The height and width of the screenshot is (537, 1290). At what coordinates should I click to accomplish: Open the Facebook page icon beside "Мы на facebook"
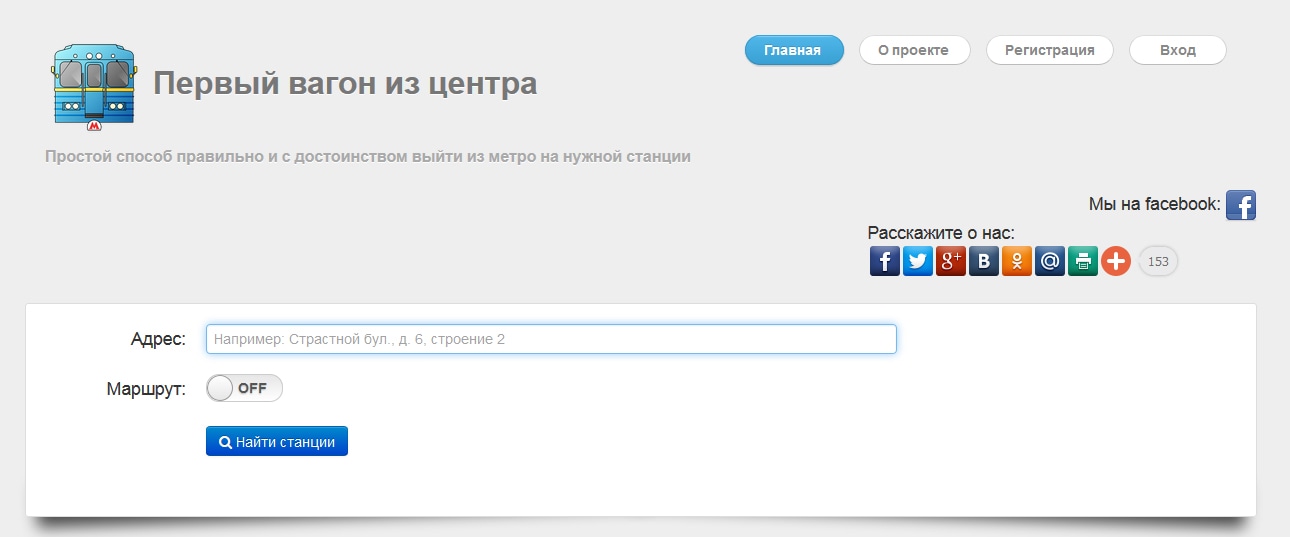click(1240, 205)
